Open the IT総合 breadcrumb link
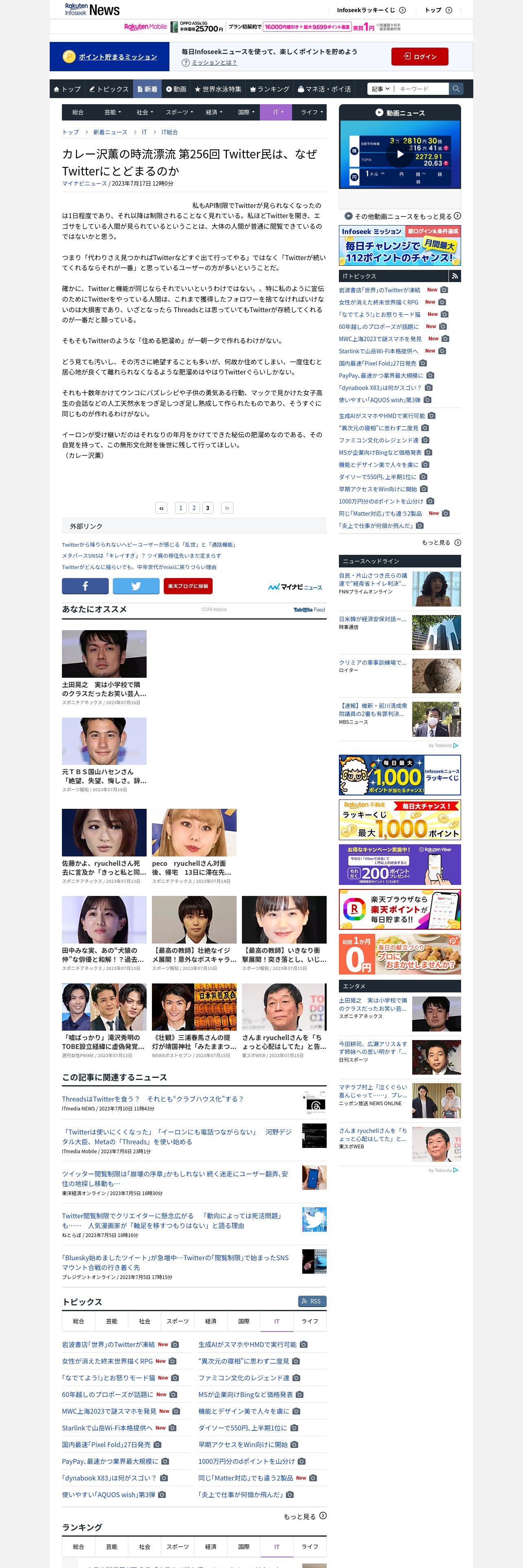523x1568 pixels. pyautogui.click(x=169, y=132)
